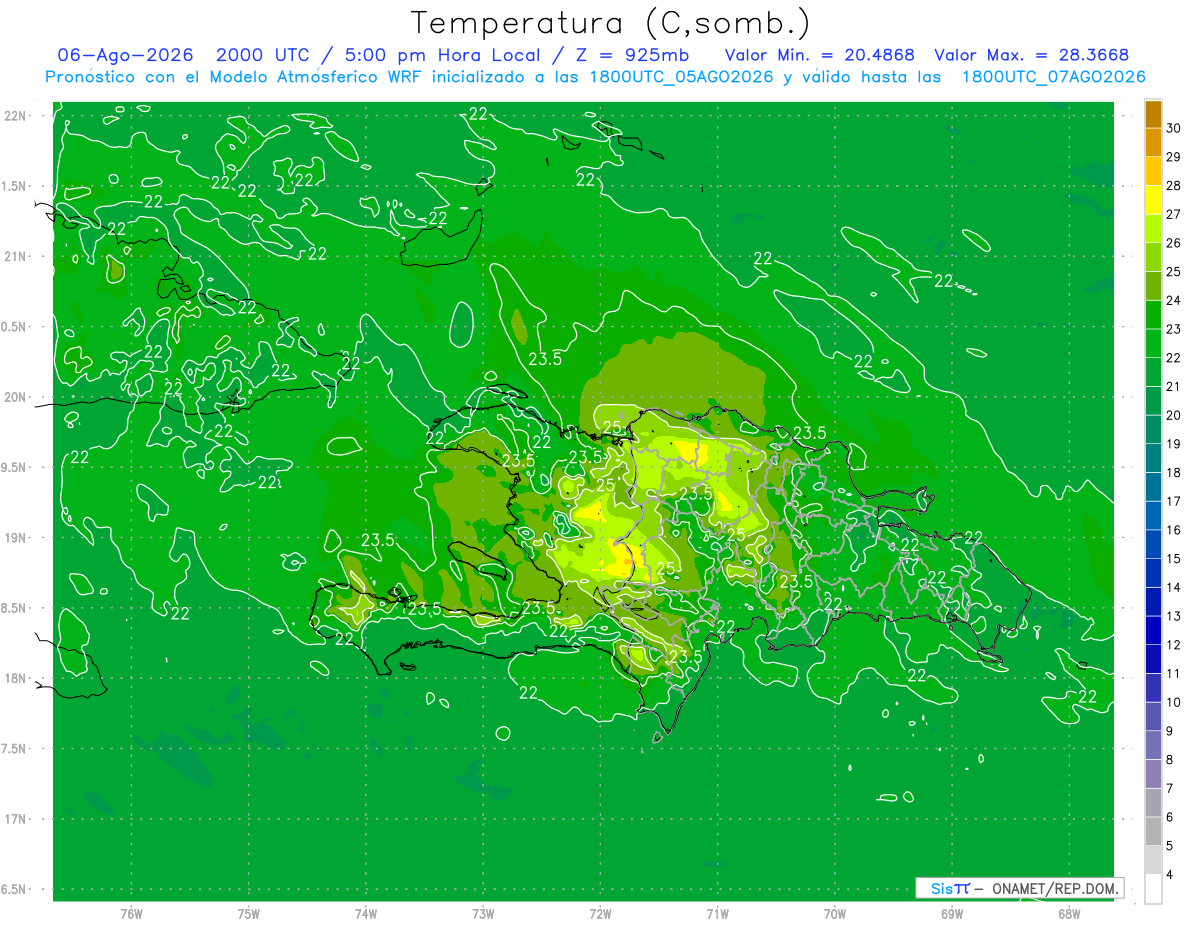This screenshot has width=1200, height=927.
Task: Click legend scale value "18"
Action: coord(1173,472)
